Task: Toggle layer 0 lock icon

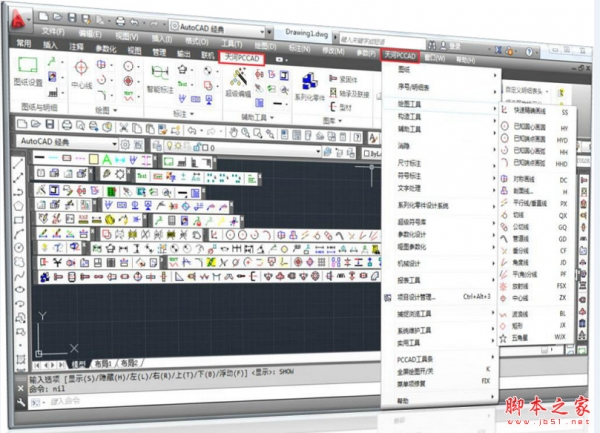Action: coord(197,147)
